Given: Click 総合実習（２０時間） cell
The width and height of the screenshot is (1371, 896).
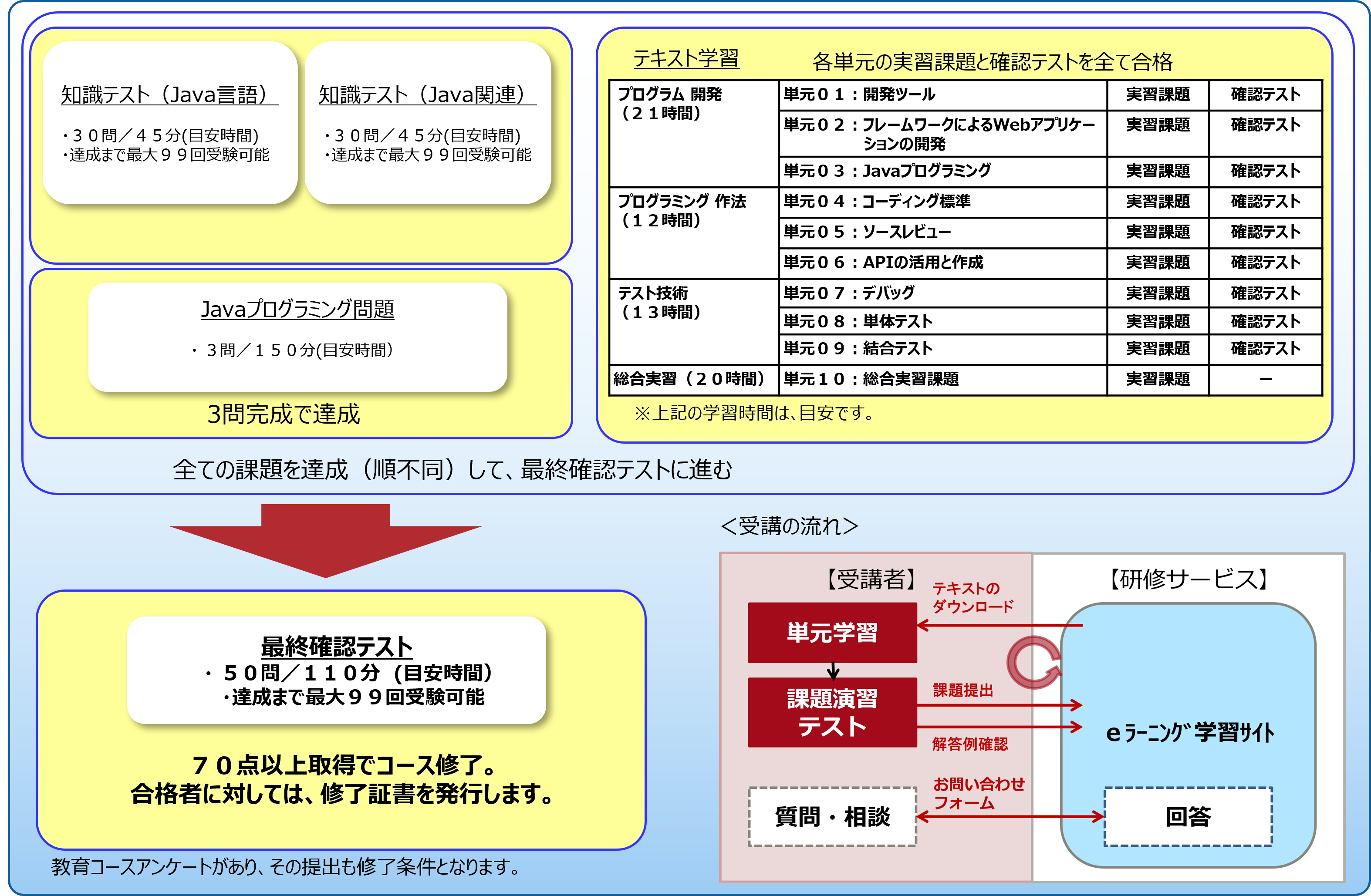Looking at the screenshot, I should click(694, 380).
